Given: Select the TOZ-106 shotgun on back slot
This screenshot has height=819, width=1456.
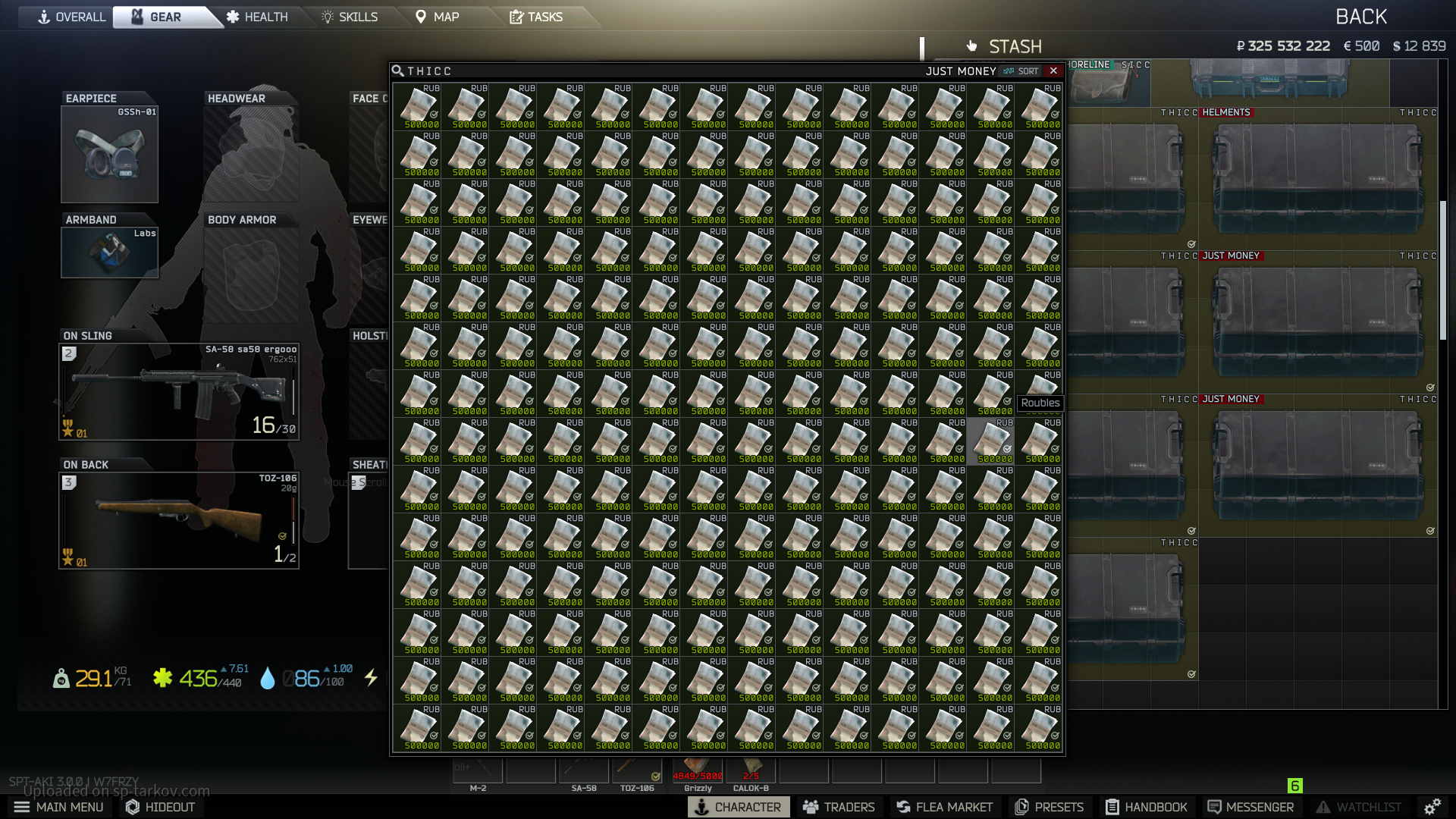Looking at the screenshot, I should (179, 520).
